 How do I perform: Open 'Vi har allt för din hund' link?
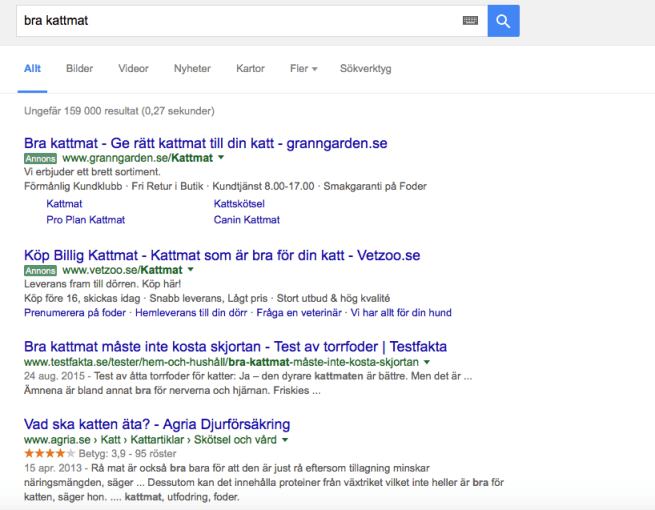(x=401, y=313)
